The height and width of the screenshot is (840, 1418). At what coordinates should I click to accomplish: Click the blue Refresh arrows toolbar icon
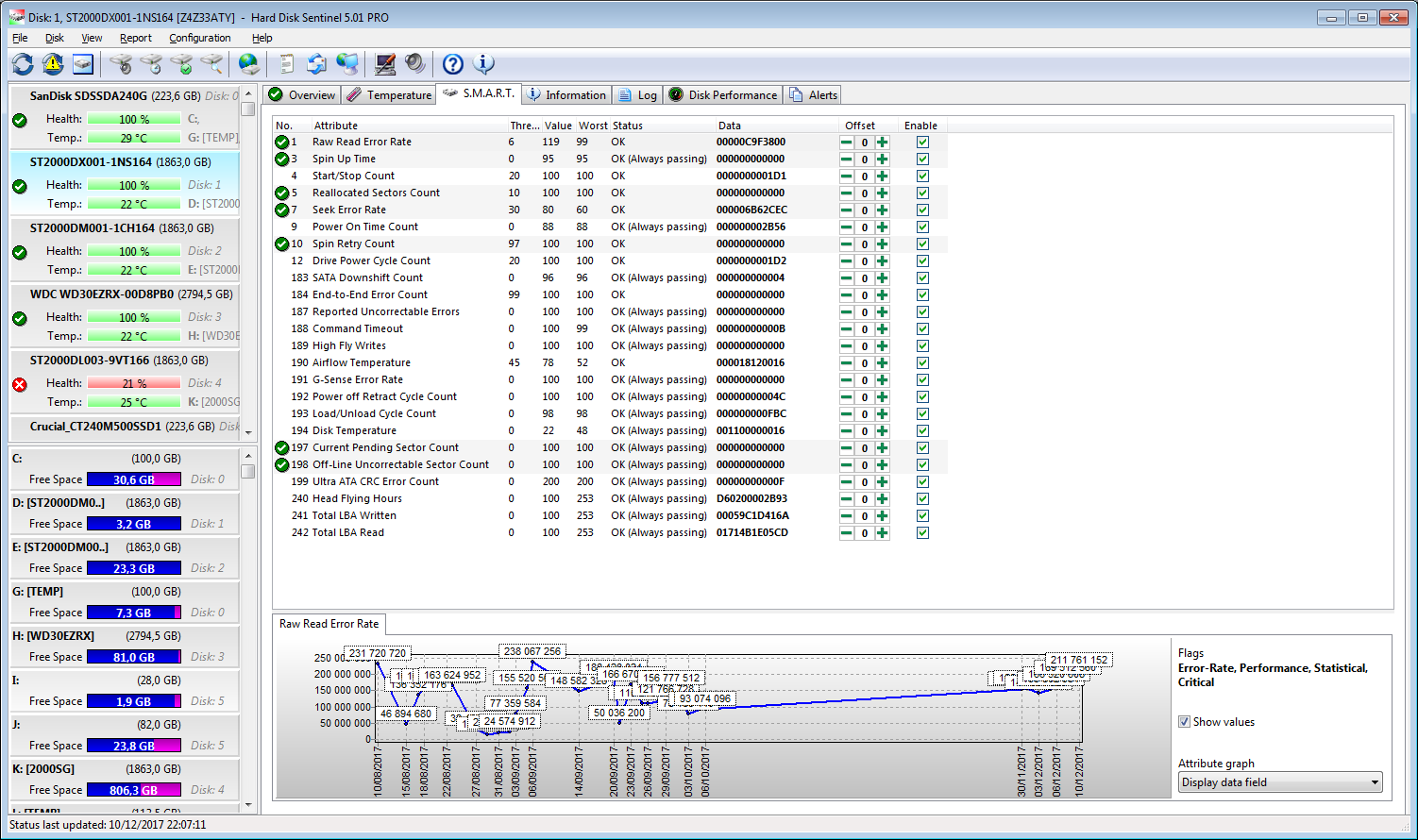point(23,64)
